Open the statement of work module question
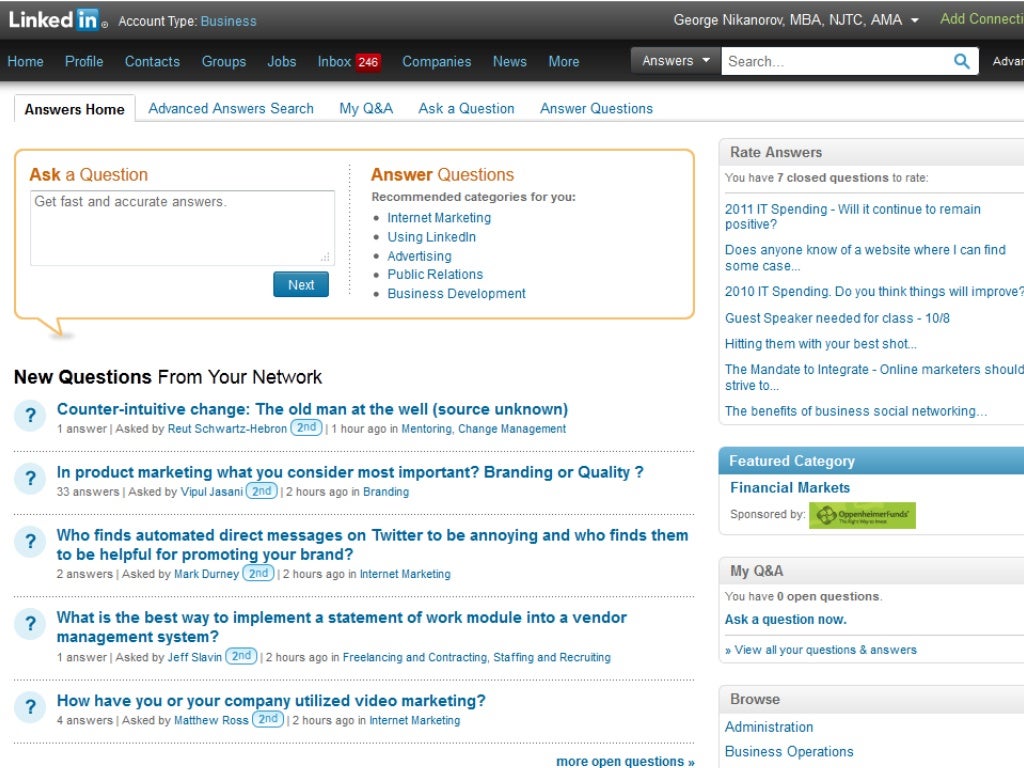1024x768 pixels. point(342,627)
